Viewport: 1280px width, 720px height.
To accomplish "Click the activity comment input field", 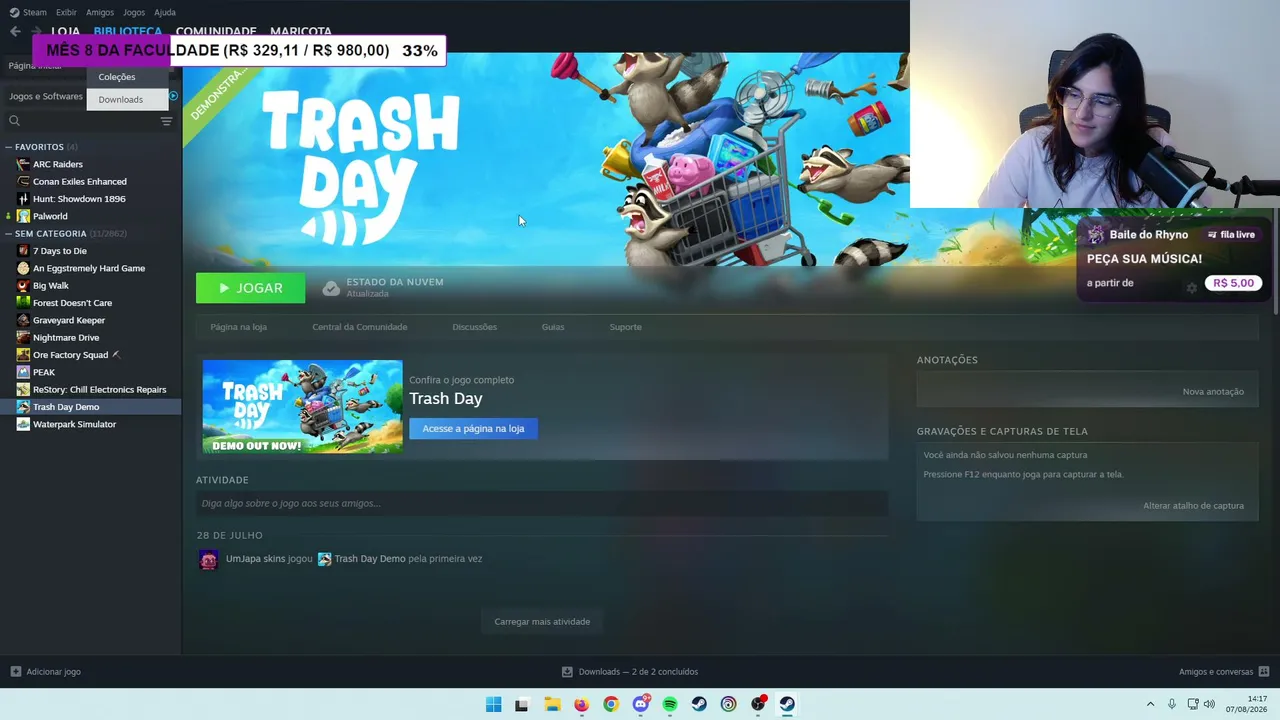I will point(542,503).
